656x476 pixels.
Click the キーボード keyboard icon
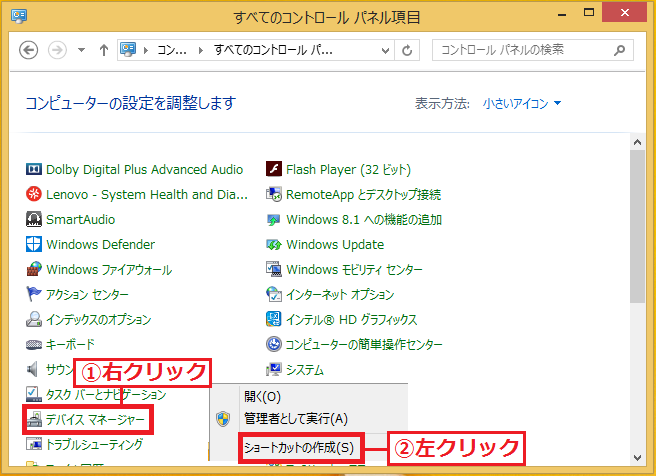33,345
